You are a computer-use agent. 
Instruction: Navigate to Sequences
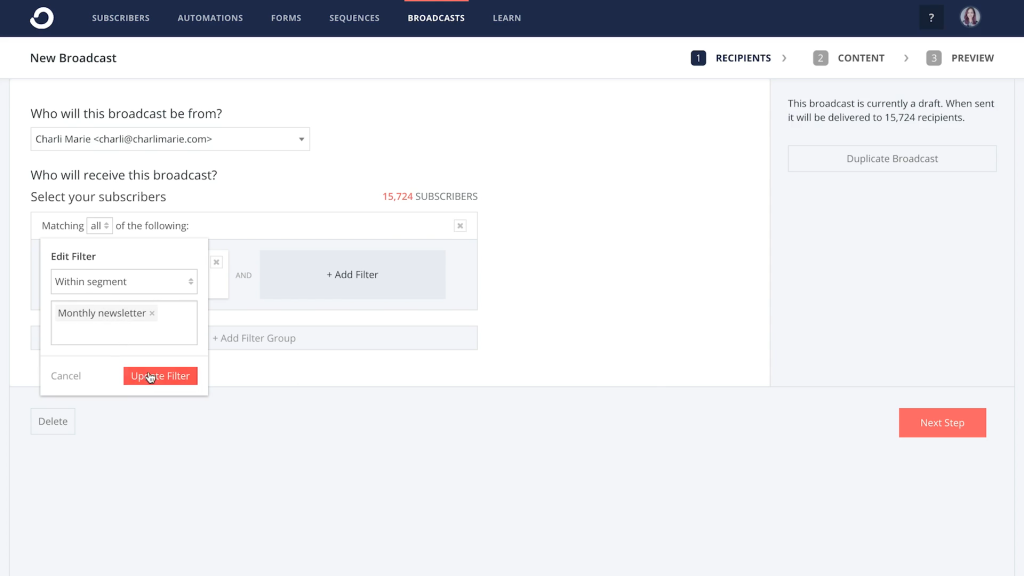click(x=354, y=18)
